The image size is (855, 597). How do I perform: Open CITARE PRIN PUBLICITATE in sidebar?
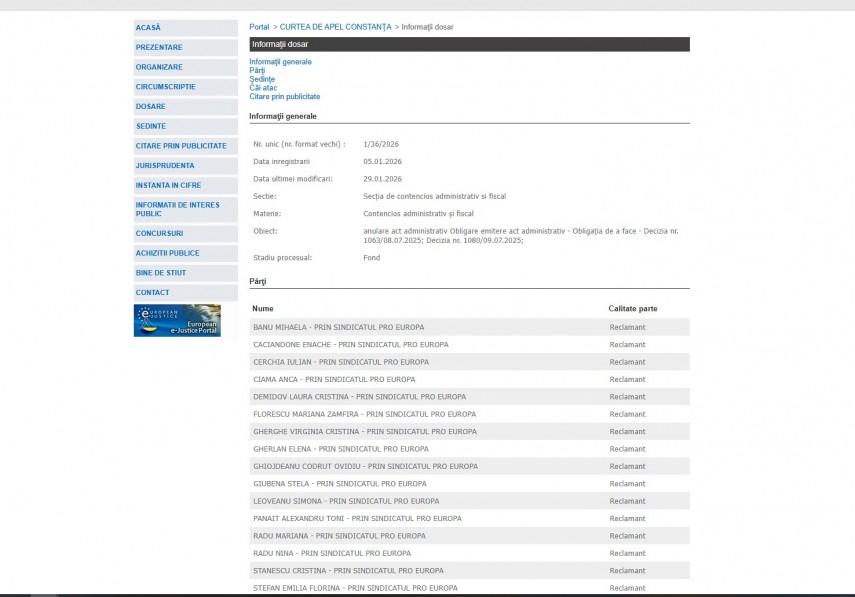(181, 146)
